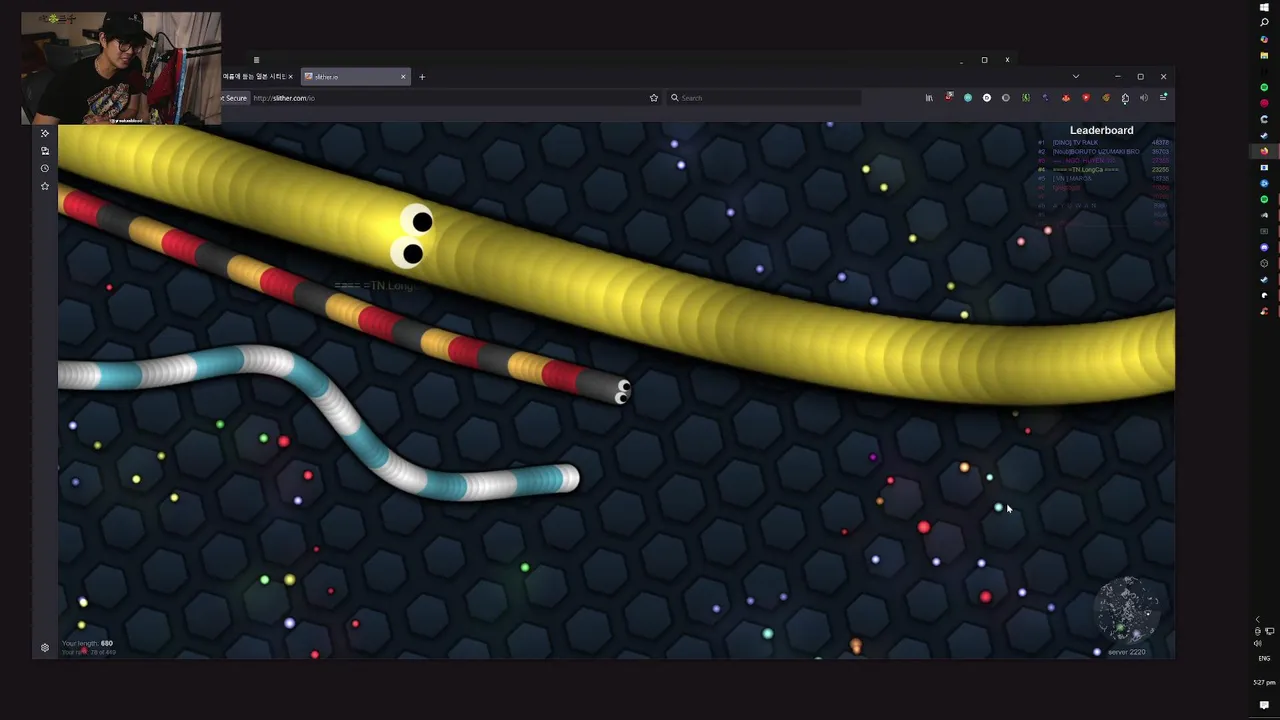The width and height of the screenshot is (1280, 720).
Task: Open Discord from the taskbar
Action: (1264, 247)
